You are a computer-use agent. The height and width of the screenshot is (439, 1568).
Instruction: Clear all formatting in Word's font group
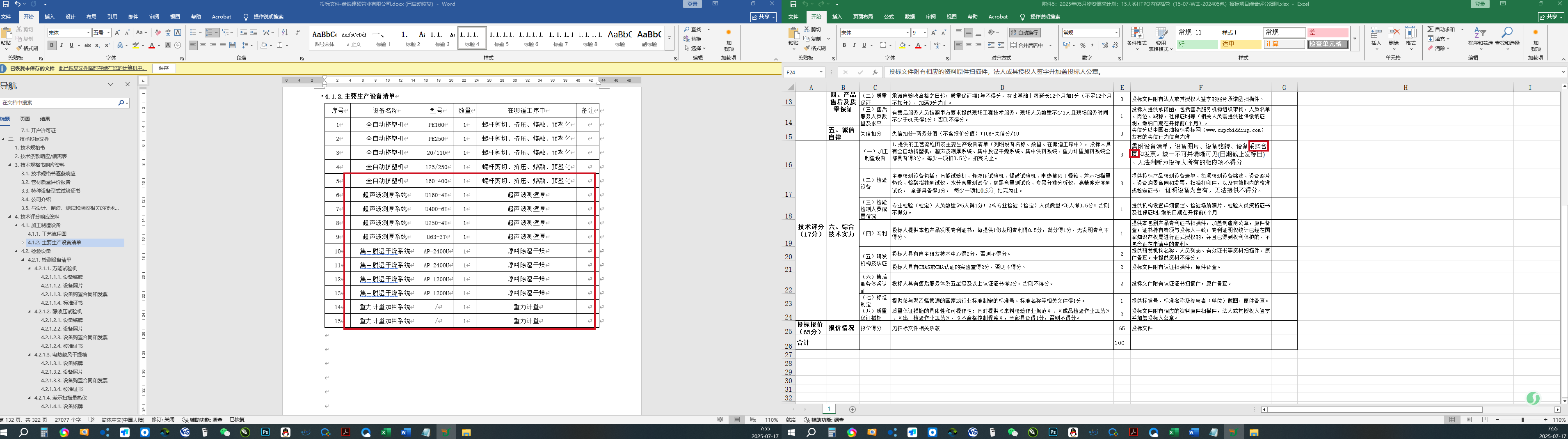[158, 32]
